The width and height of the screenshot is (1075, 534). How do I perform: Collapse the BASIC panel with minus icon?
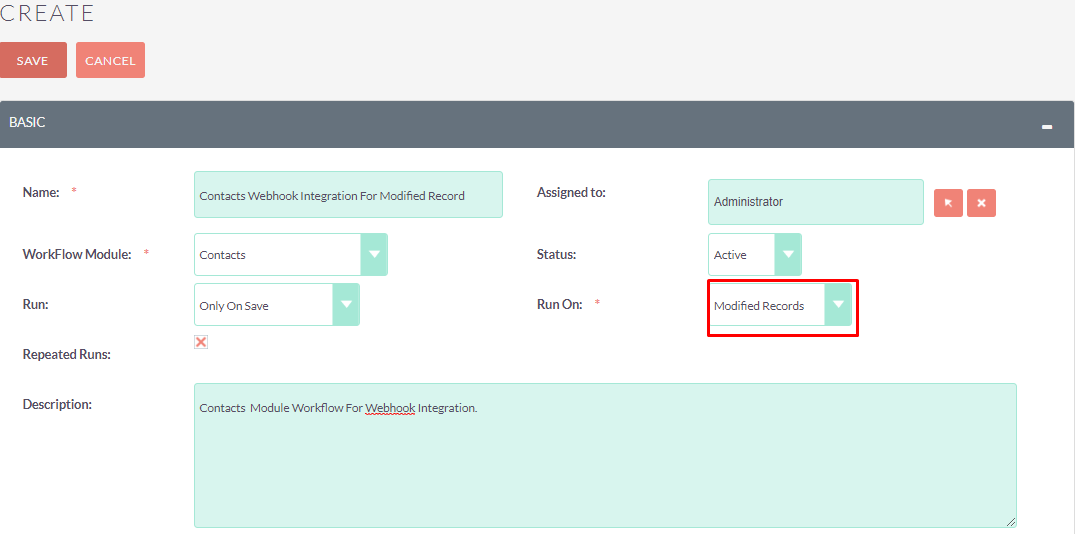click(1047, 127)
